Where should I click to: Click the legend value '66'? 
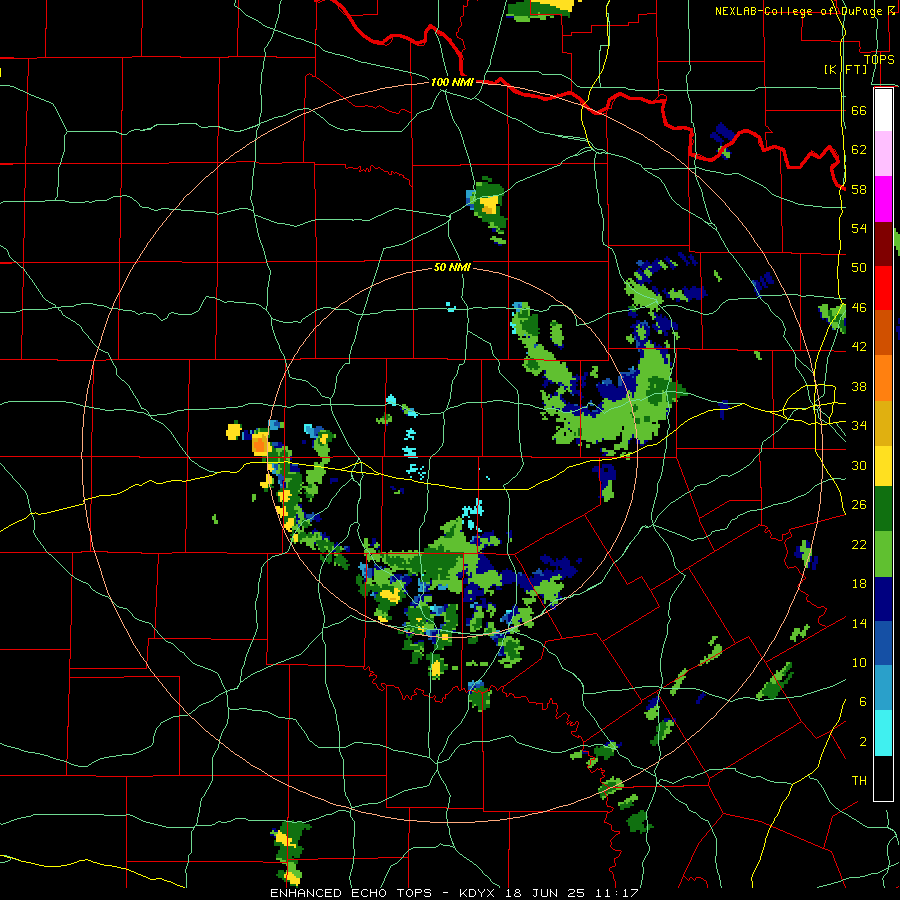[859, 110]
